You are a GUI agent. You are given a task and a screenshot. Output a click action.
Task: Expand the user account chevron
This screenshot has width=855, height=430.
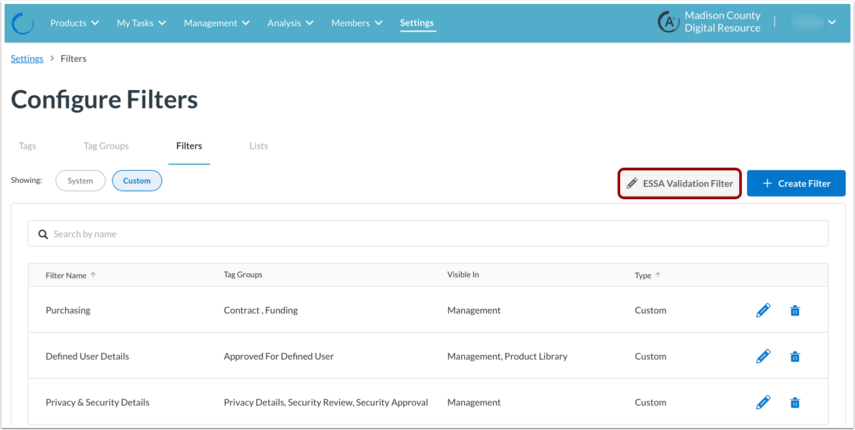pos(832,22)
